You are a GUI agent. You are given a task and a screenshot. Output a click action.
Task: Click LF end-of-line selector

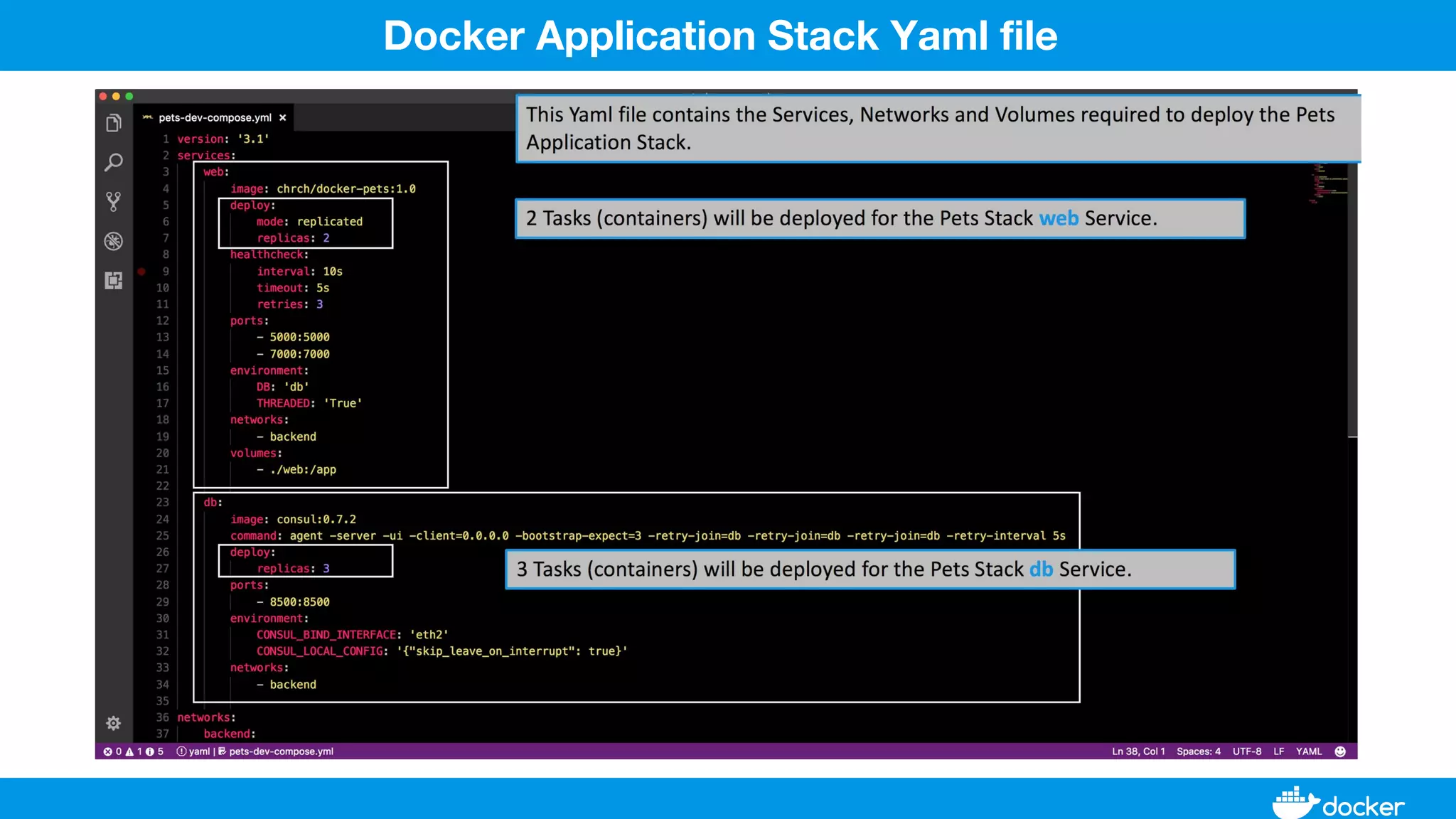[x=1278, y=751]
